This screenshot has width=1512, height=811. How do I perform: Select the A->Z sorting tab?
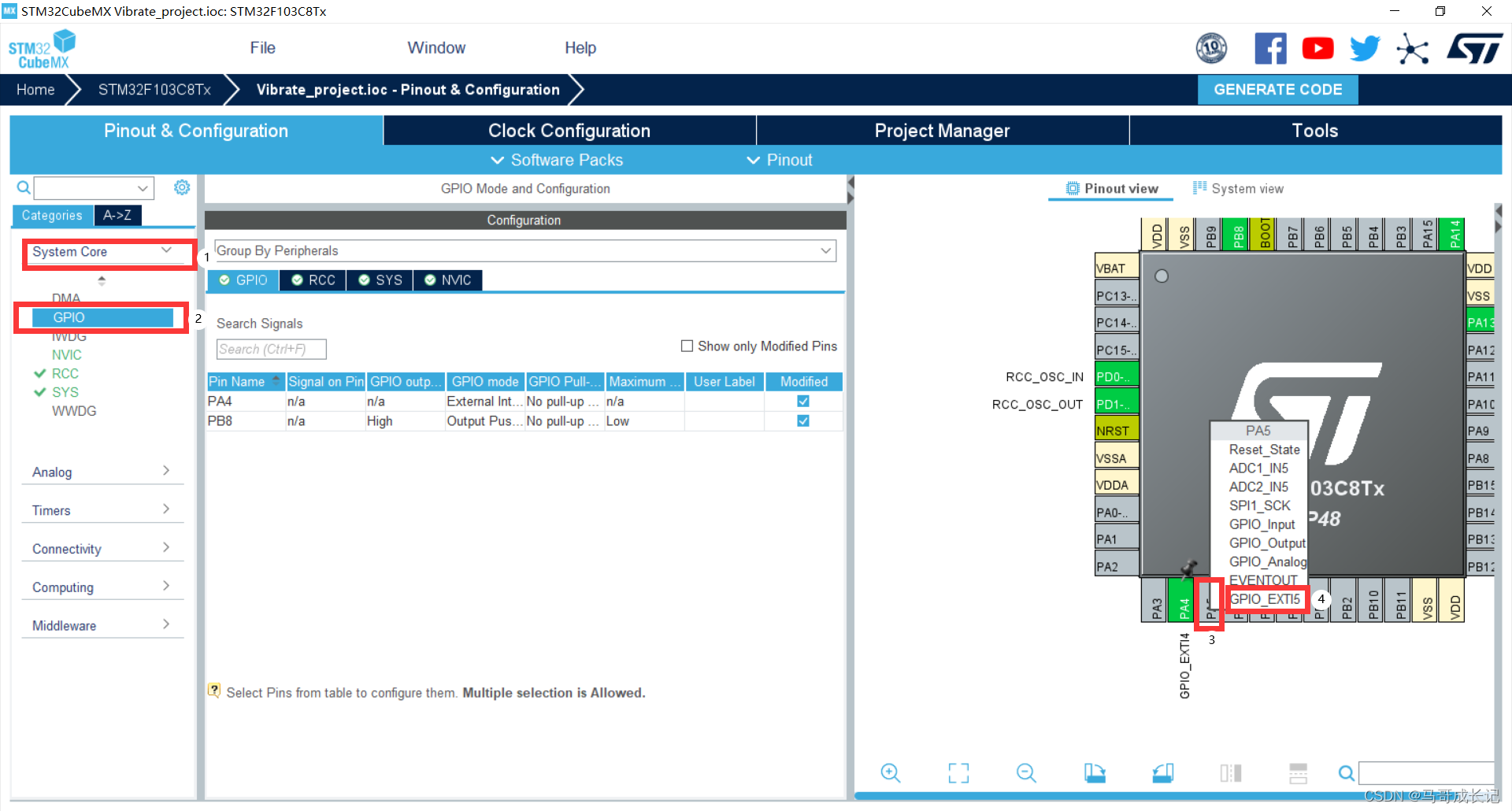[x=117, y=215]
